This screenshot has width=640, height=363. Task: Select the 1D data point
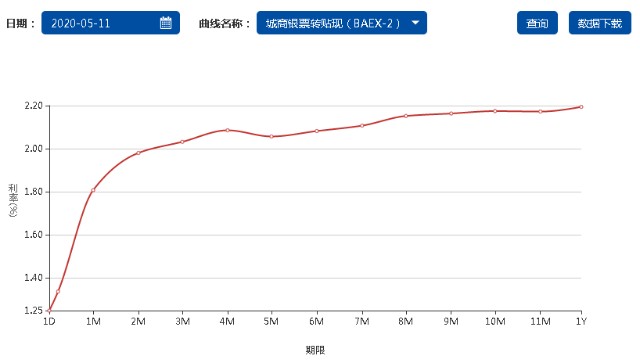49,310
